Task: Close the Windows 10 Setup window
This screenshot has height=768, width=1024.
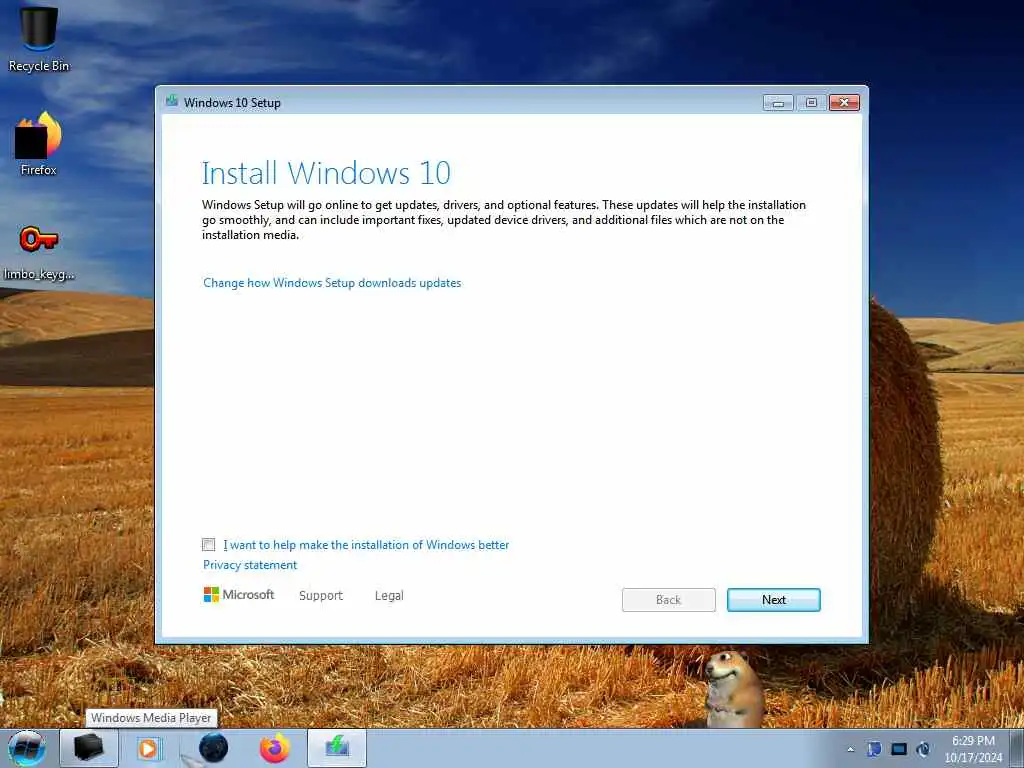Action: pyautogui.click(x=844, y=103)
